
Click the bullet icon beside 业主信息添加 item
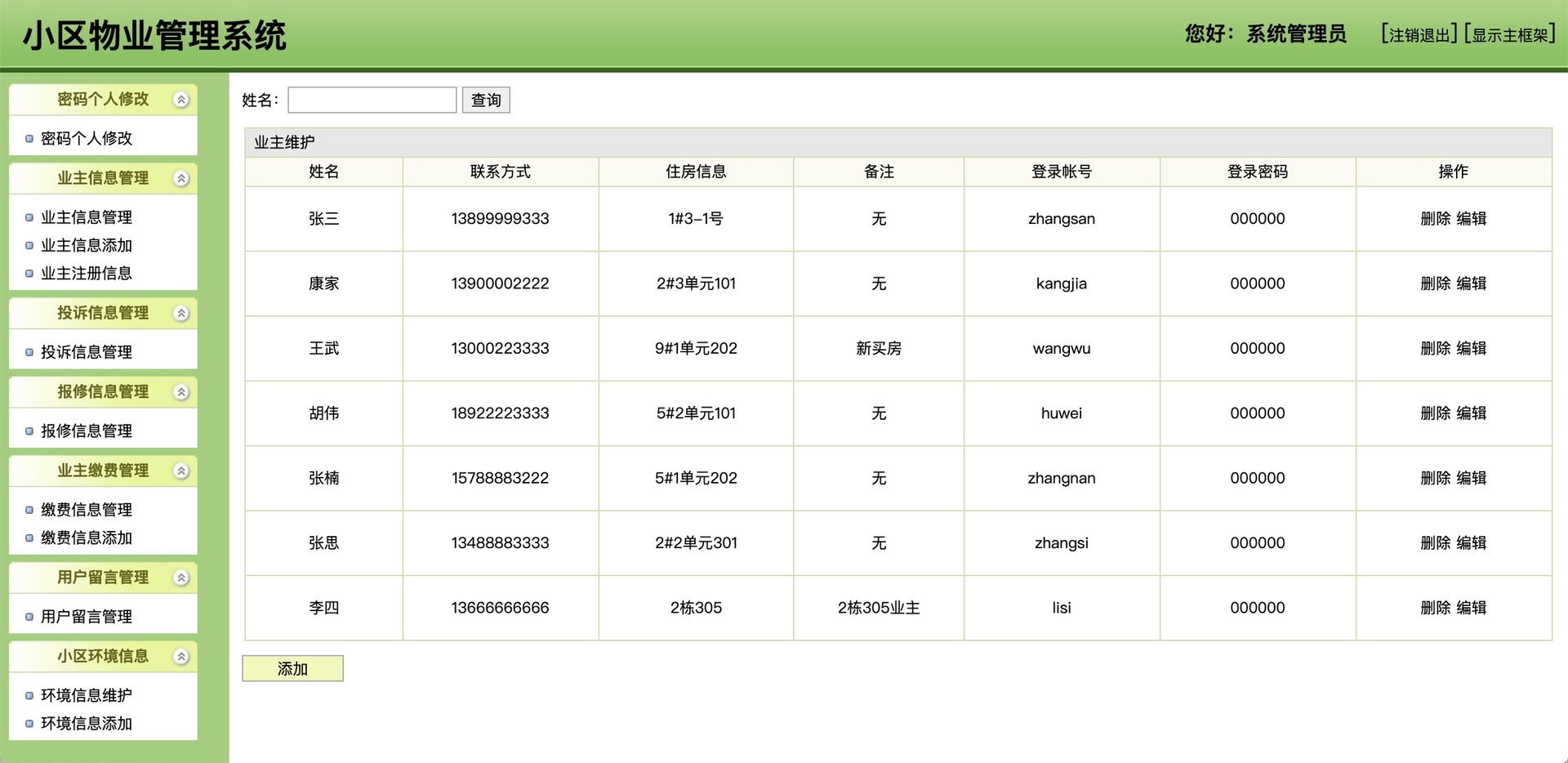[x=28, y=245]
